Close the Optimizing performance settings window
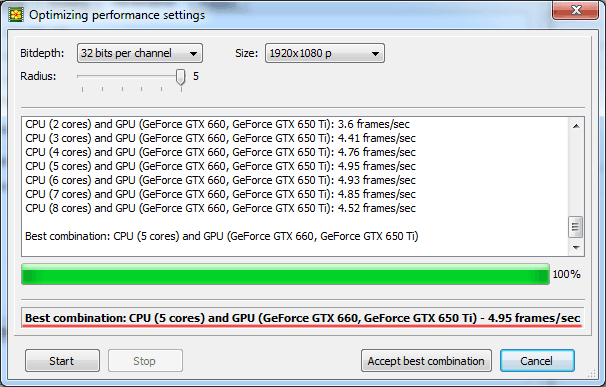Screen dimensions: 606x387 [576, 10]
